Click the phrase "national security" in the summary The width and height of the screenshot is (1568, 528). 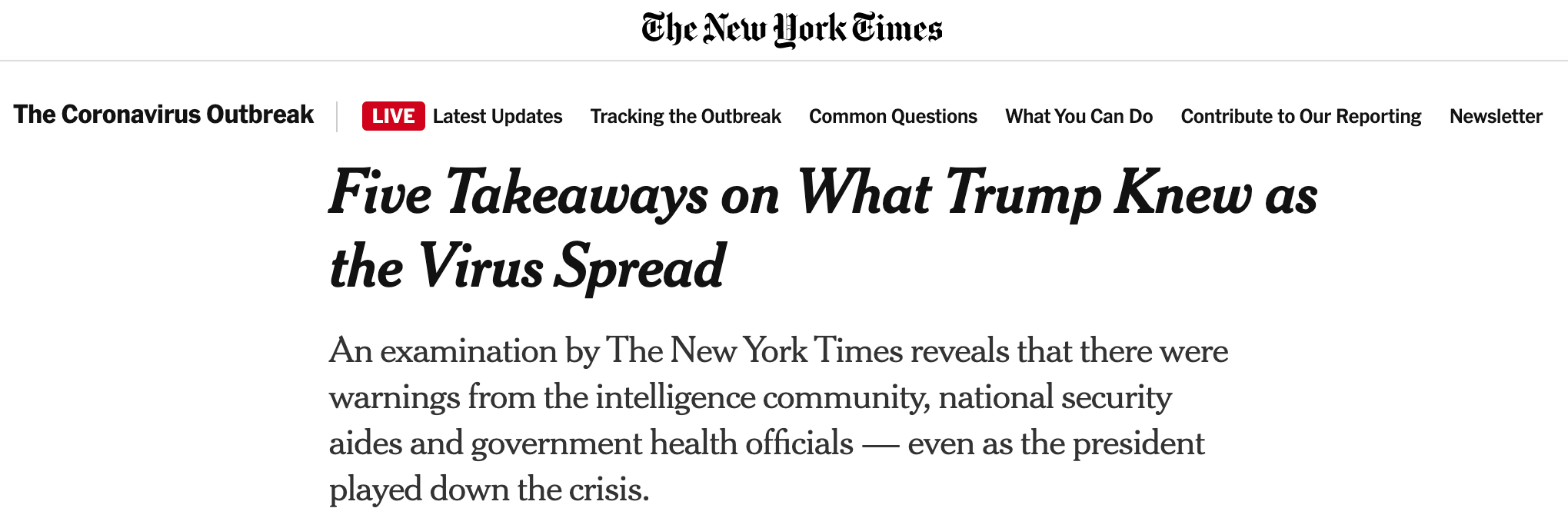coord(1055,397)
